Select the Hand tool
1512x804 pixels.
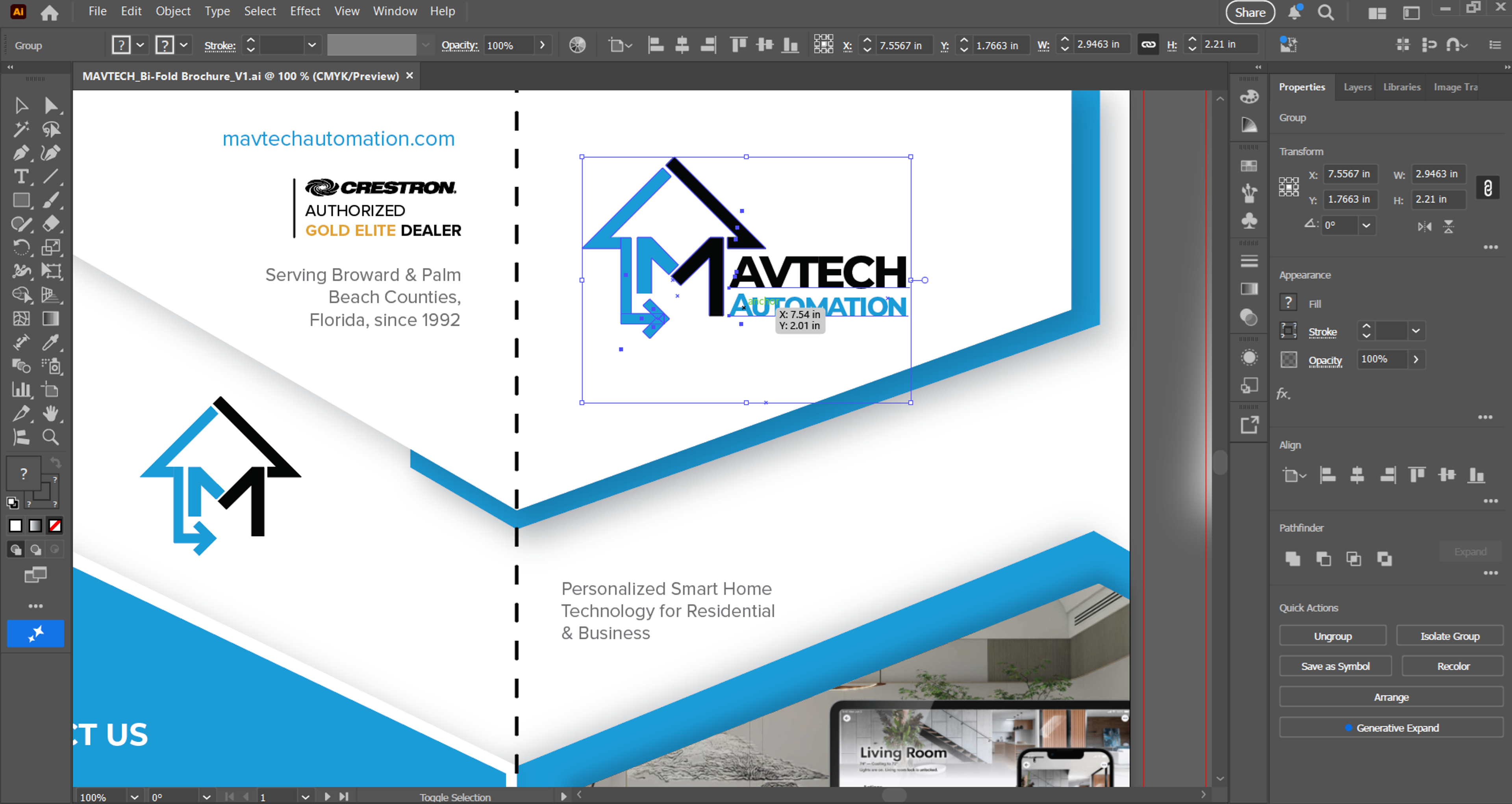click(x=51, y=414)
